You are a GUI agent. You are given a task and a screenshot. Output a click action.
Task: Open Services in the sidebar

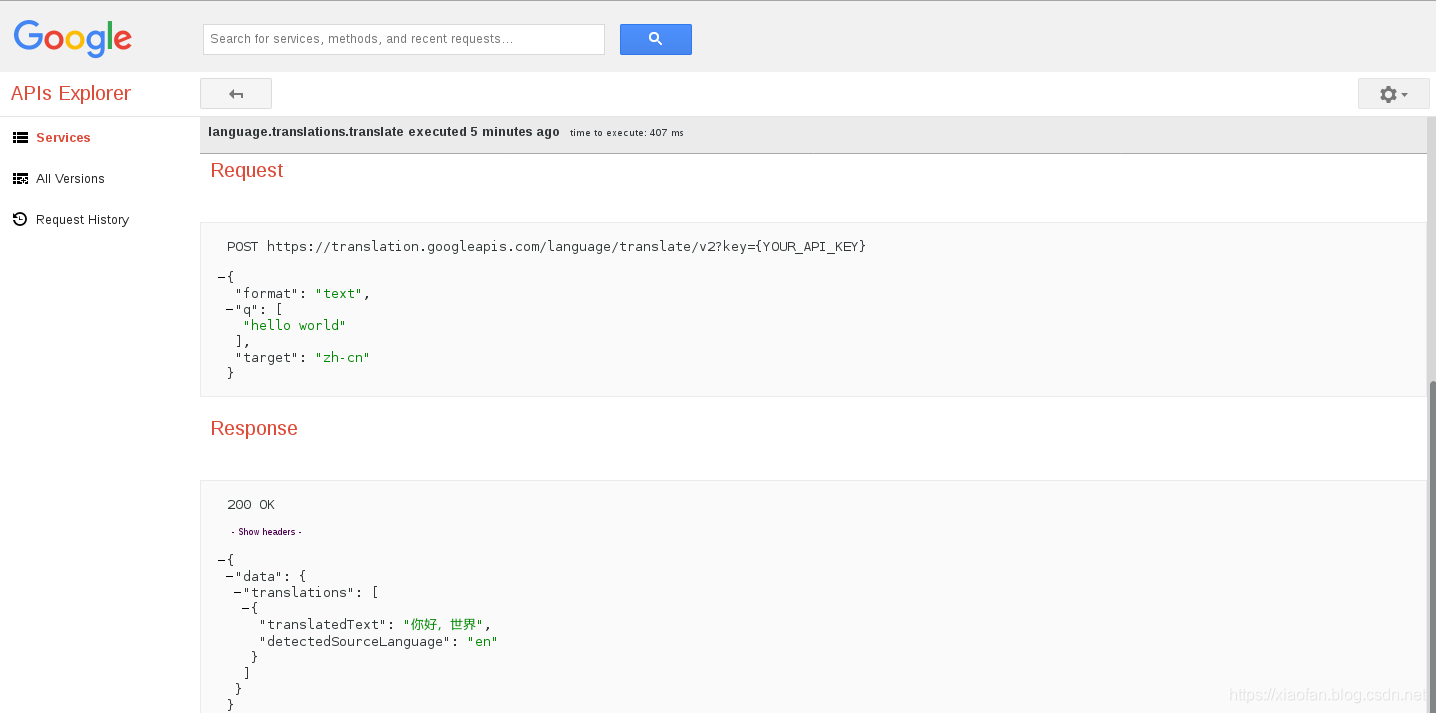pos(63,138)
